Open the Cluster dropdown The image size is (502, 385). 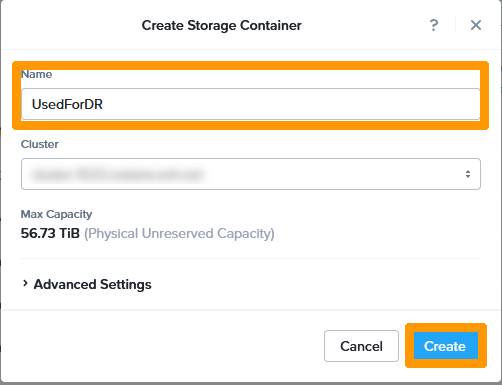point(251,174)
